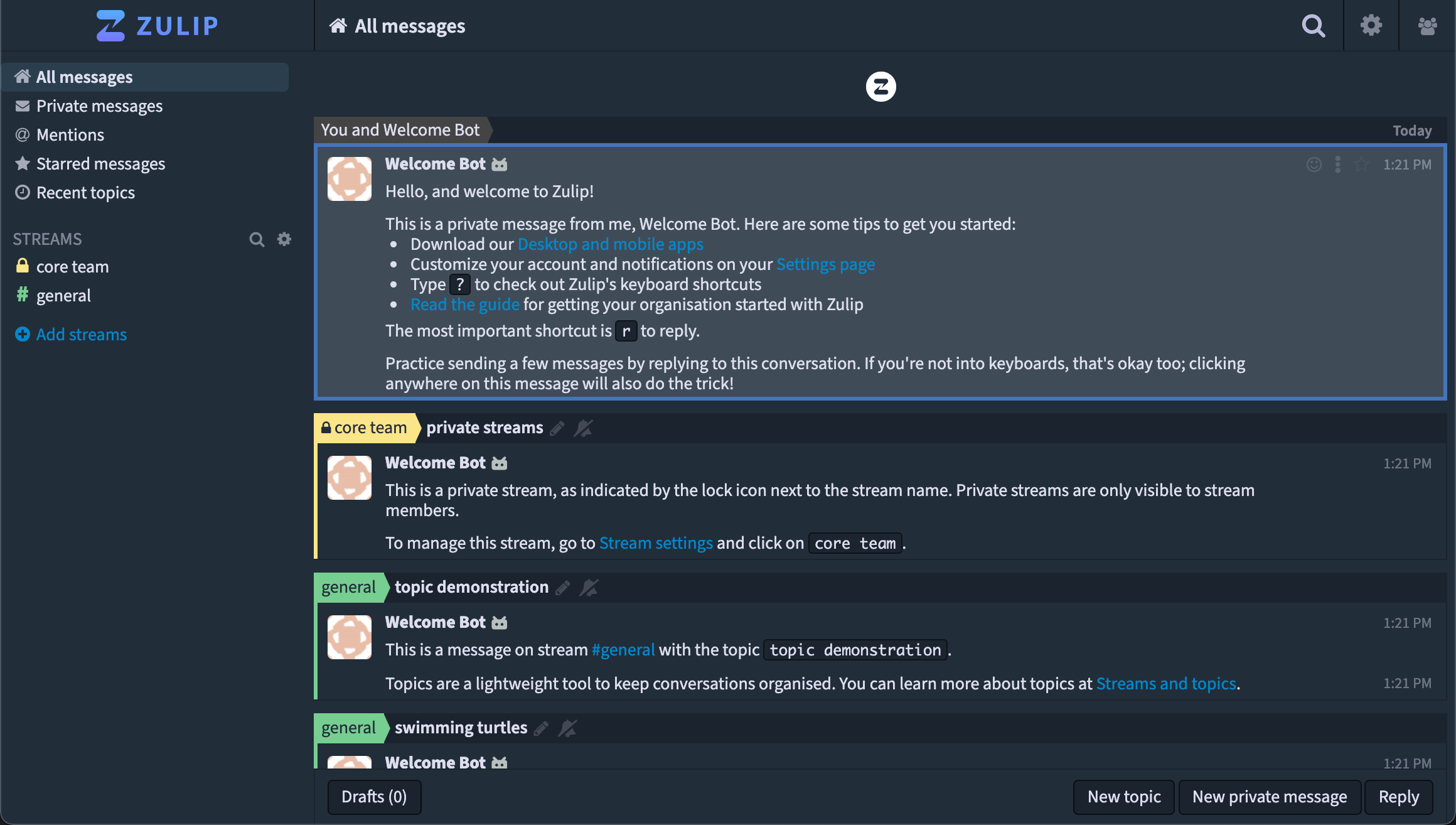Edit the 'private streams' topic pencil icon

[x=557, y=428]
